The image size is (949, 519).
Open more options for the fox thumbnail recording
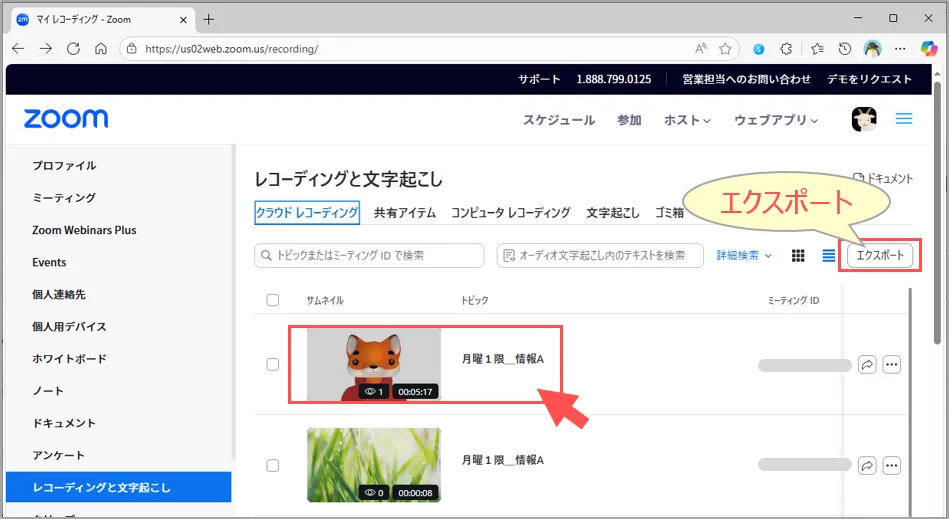[892, 365]
